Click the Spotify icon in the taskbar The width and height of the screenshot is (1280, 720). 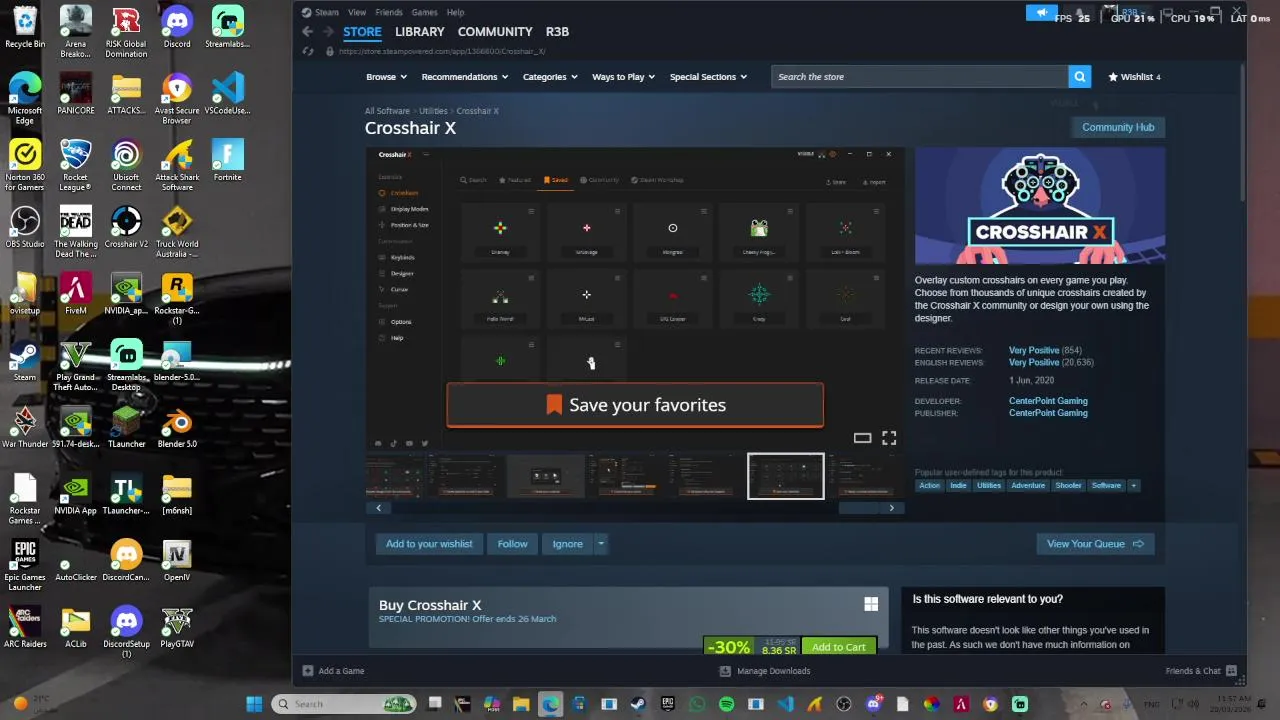[x=726, y=704]
